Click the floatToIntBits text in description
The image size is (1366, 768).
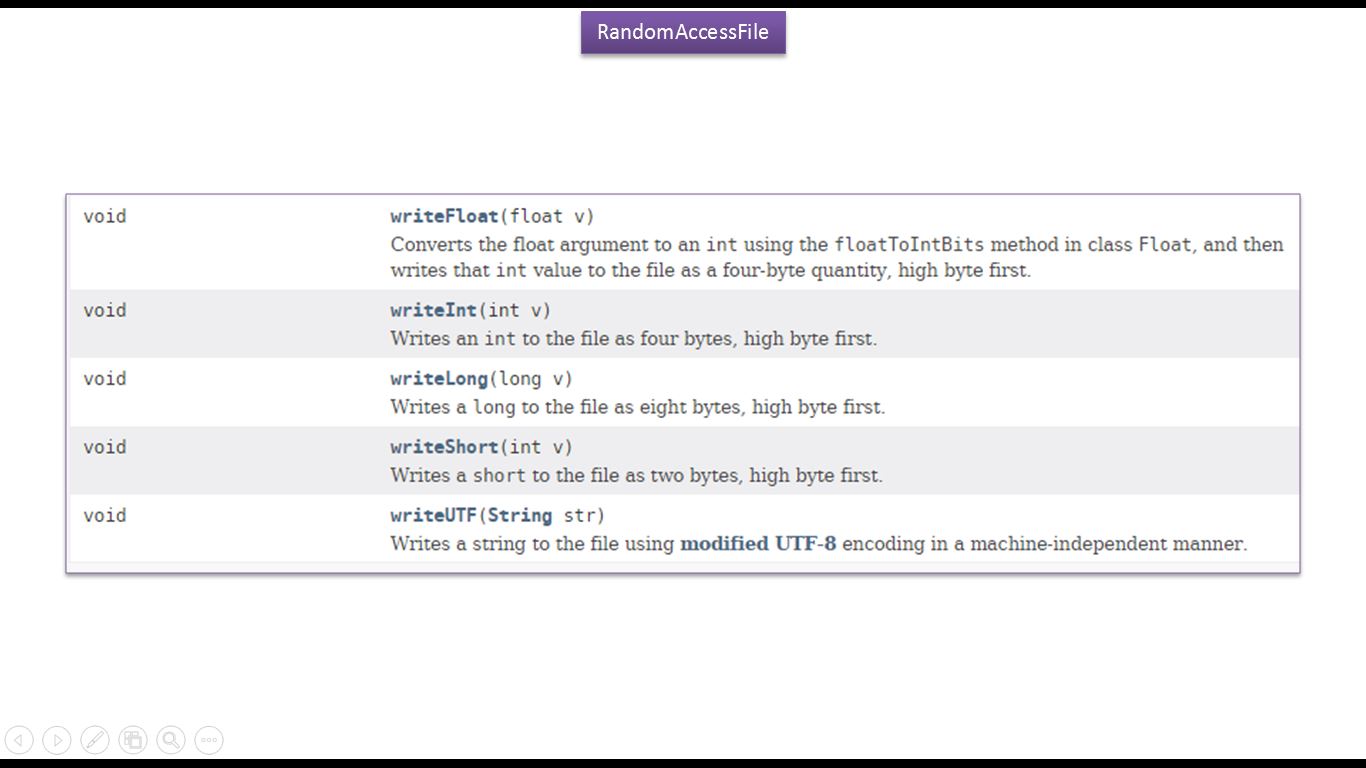point(909,245)
